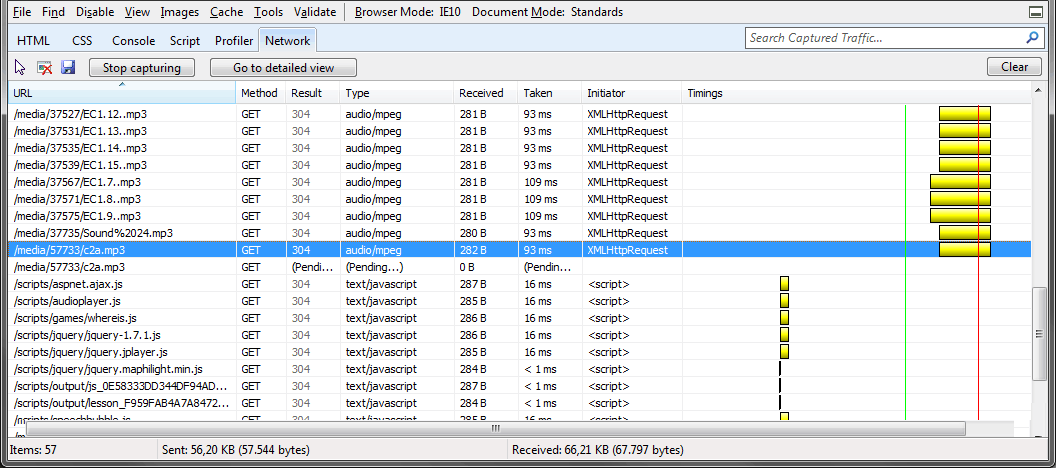Screen dimensions: 1056x468
Task: Select the /media/37567/EC1.7..mp3 row
Action: pos(519,182)
